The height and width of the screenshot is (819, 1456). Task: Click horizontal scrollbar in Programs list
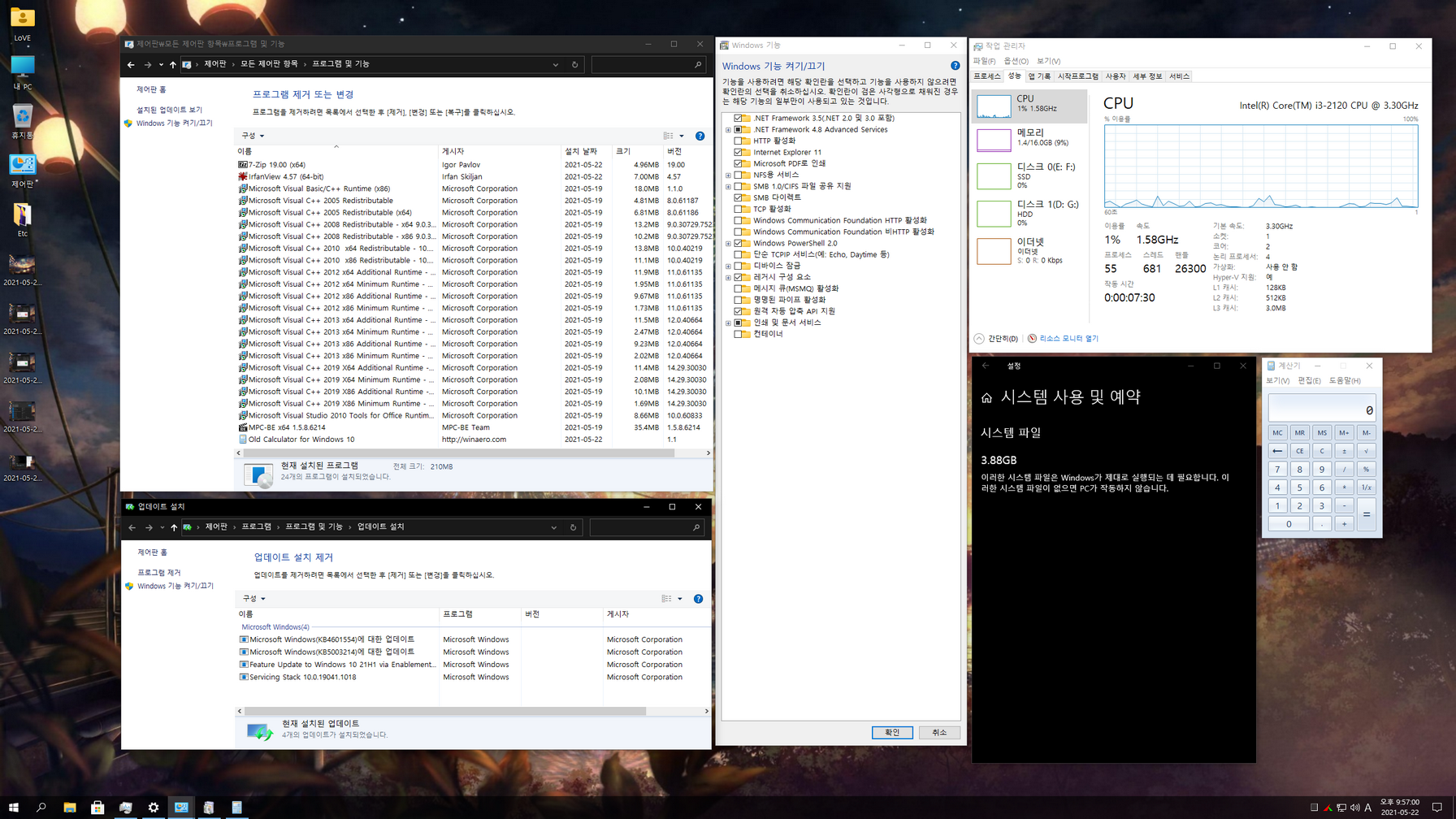459,453
